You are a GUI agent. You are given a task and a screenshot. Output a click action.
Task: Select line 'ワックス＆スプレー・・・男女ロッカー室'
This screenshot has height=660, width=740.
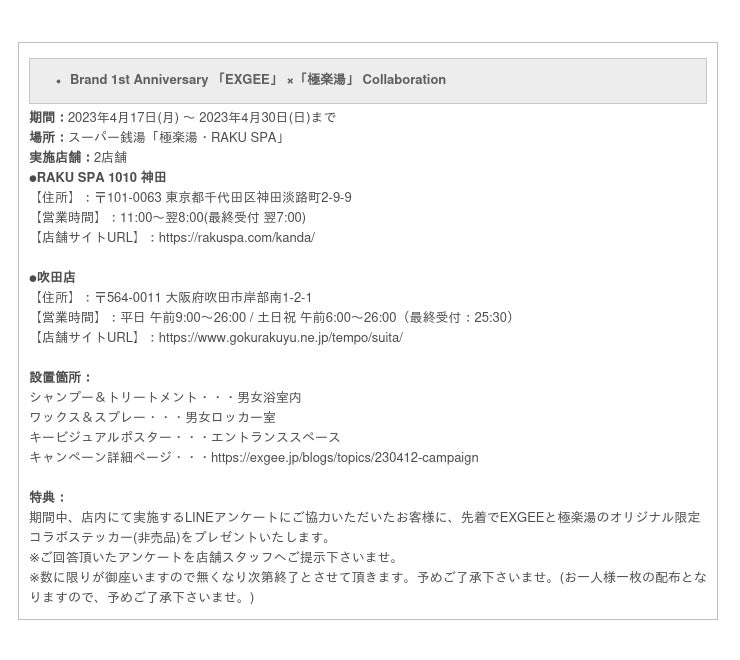[x=152, y=417]
